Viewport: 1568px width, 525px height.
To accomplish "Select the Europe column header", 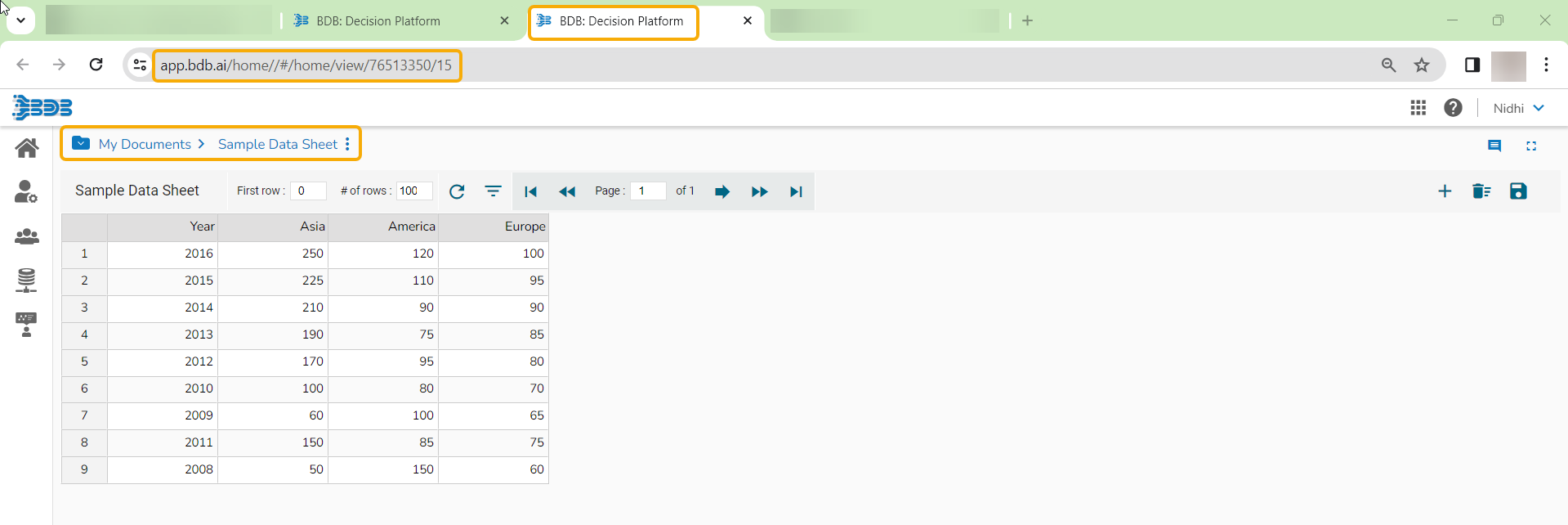I will pyautogui.click(x=494, y=227).
